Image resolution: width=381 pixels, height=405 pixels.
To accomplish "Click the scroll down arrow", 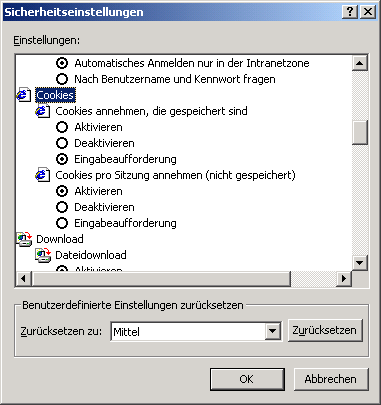I will (x=360, y=263).
